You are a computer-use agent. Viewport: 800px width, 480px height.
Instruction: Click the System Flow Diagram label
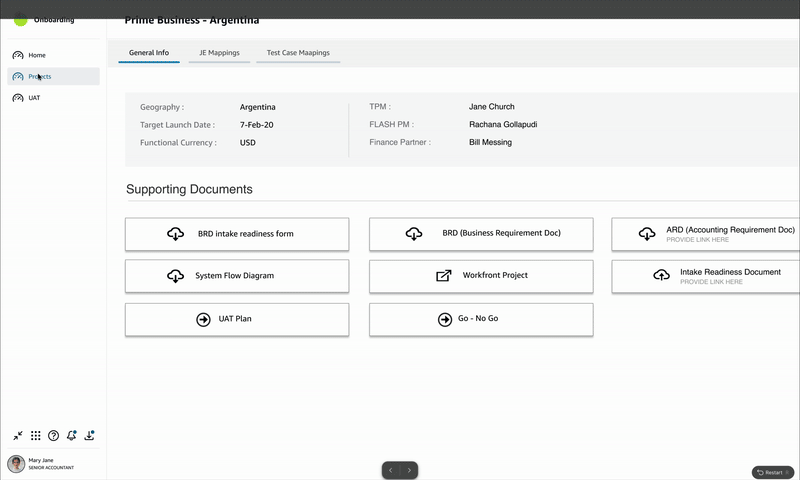click(234, 275)
